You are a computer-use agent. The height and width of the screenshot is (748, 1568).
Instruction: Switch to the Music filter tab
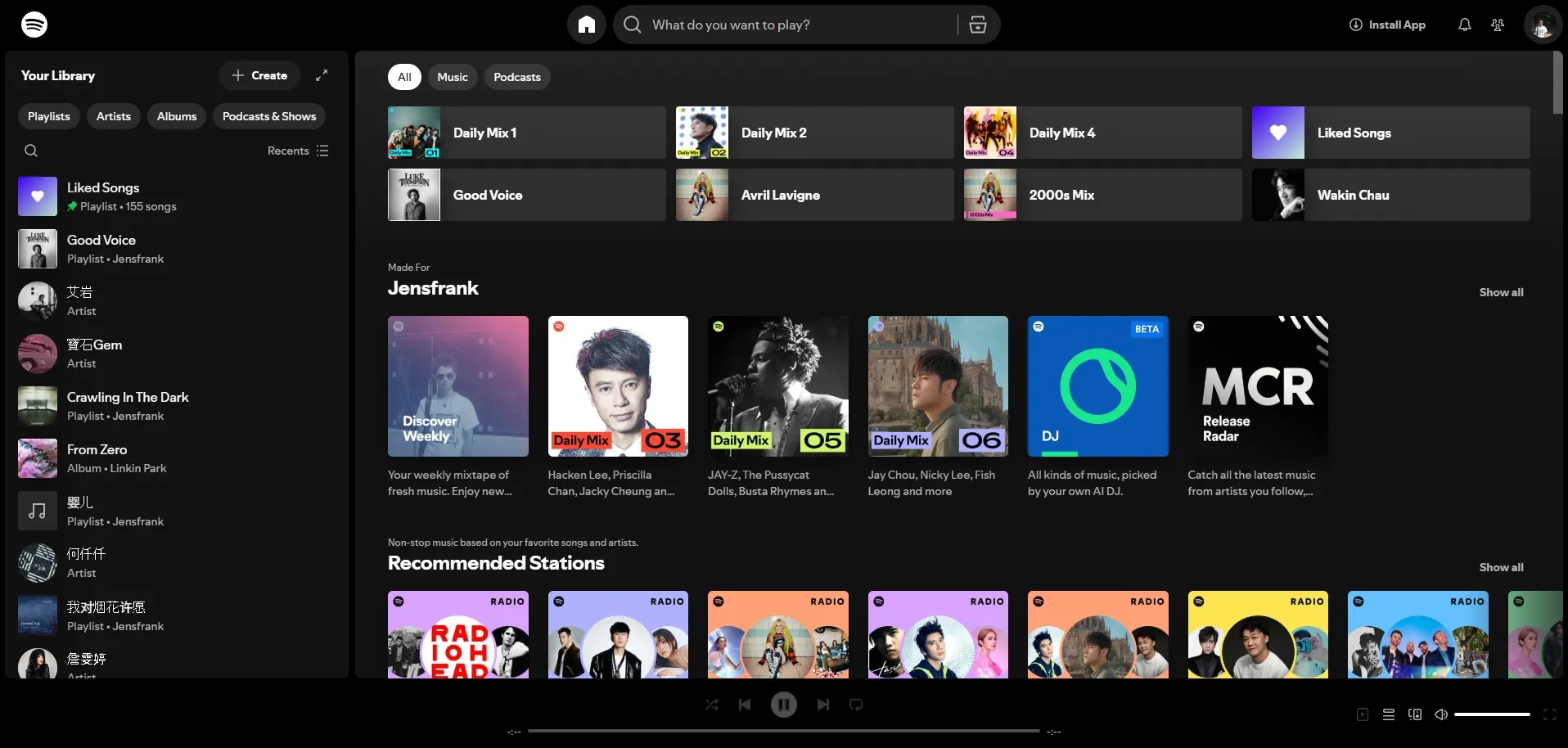click(452, 77)
